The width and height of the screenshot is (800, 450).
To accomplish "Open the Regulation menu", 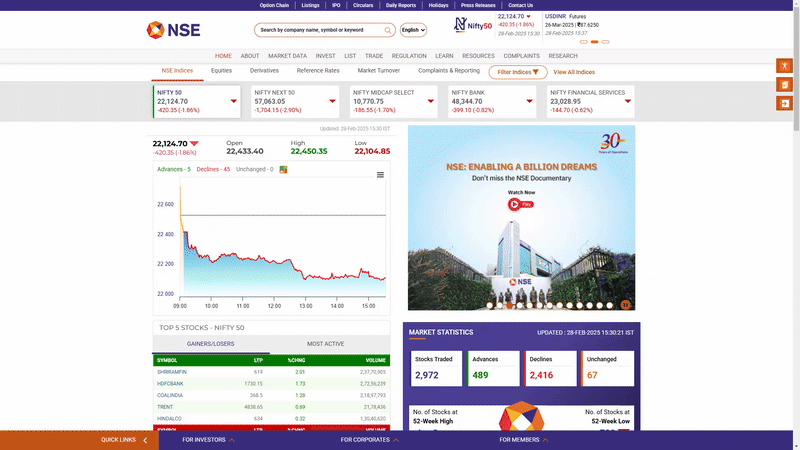I will 409,56.
